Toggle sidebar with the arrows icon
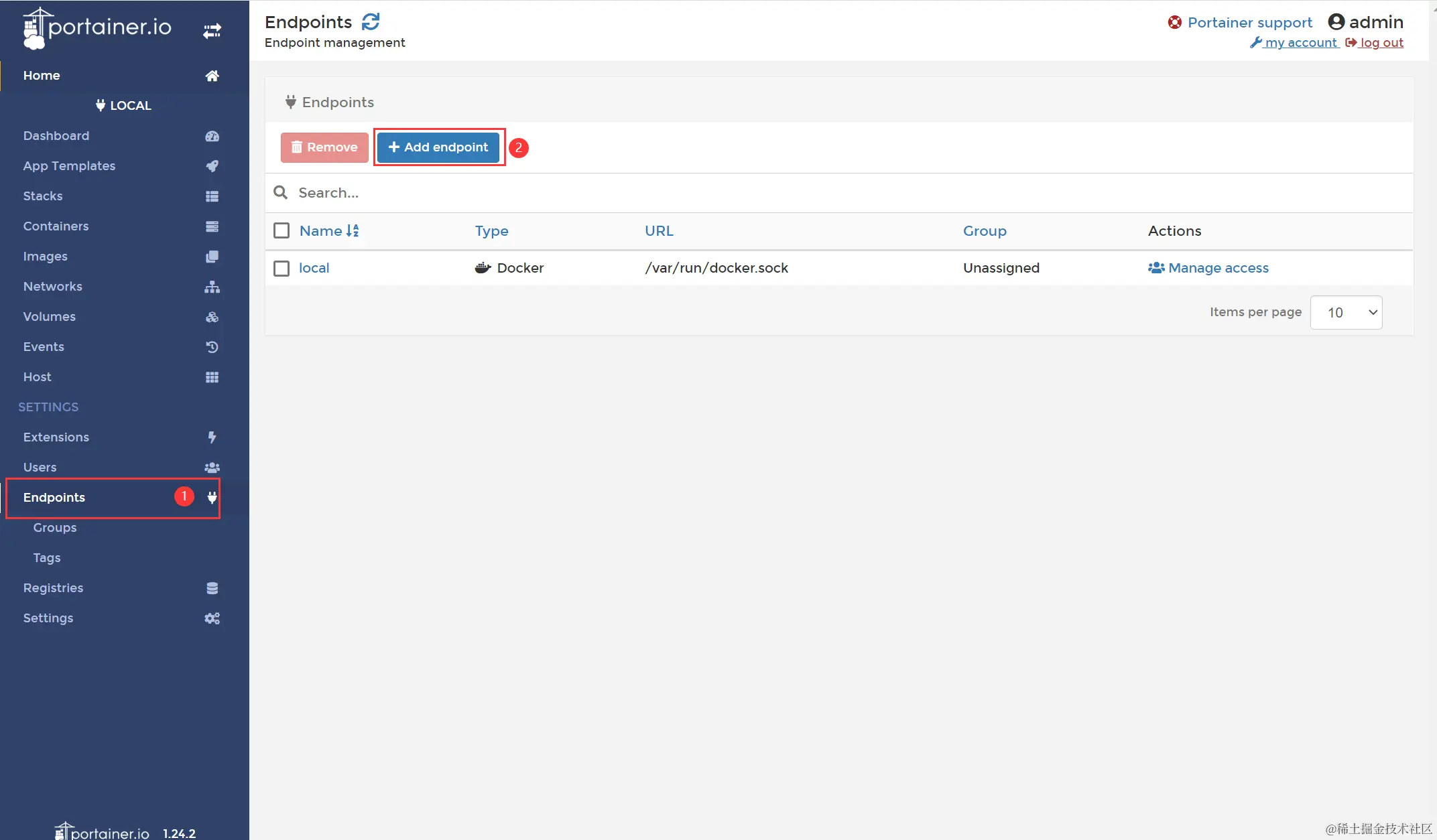 tap(212, 31)
